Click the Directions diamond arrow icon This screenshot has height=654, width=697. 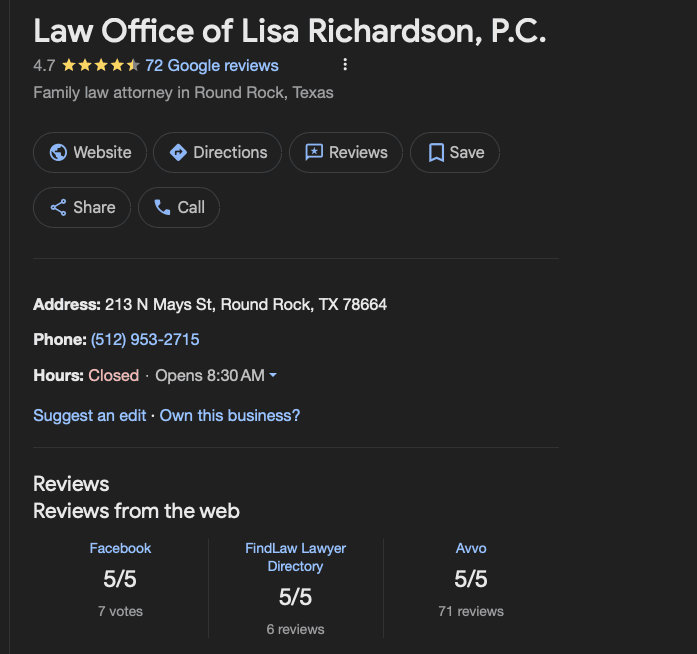(178, 153)
